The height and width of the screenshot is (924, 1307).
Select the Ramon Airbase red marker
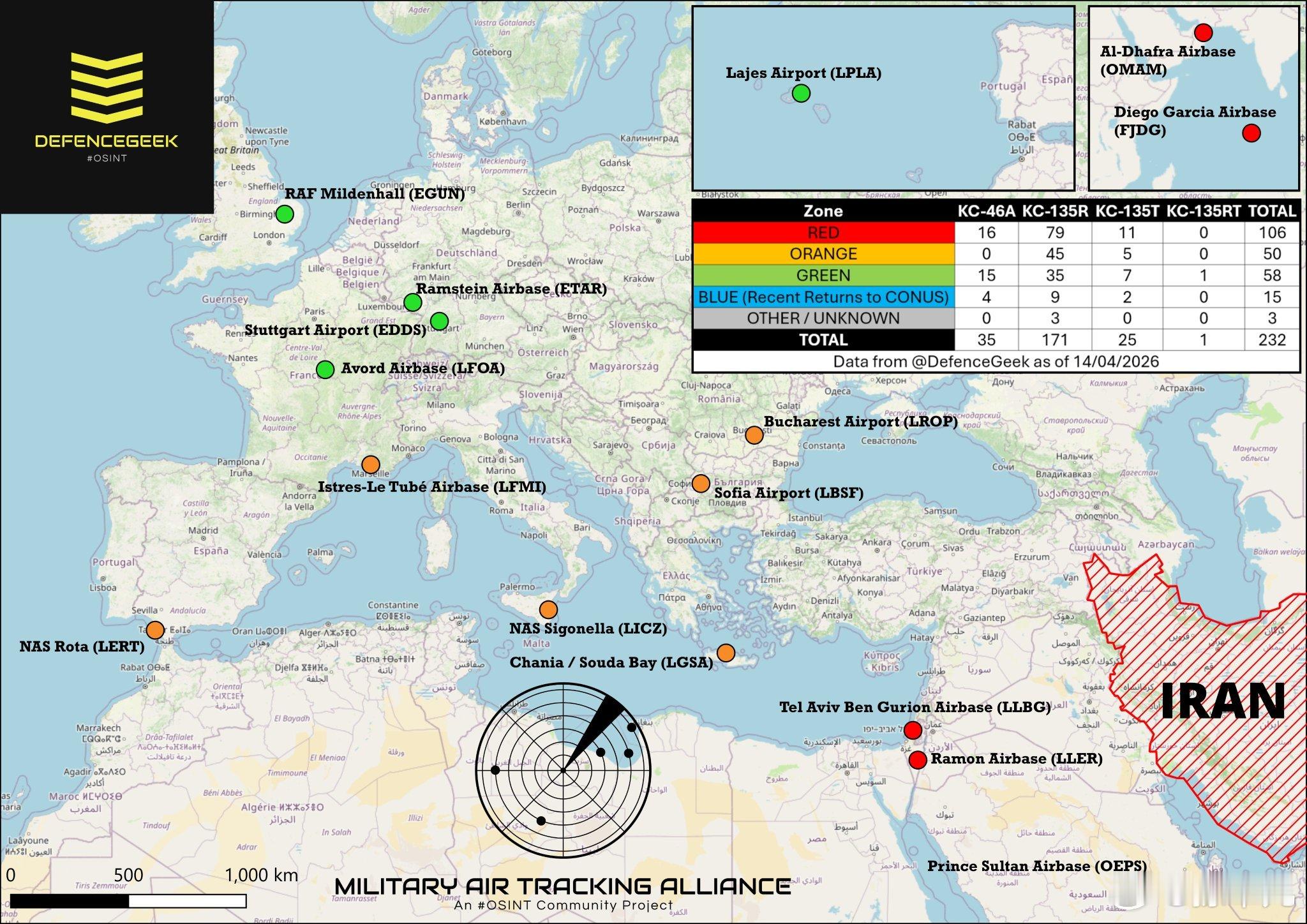(918, 760)
